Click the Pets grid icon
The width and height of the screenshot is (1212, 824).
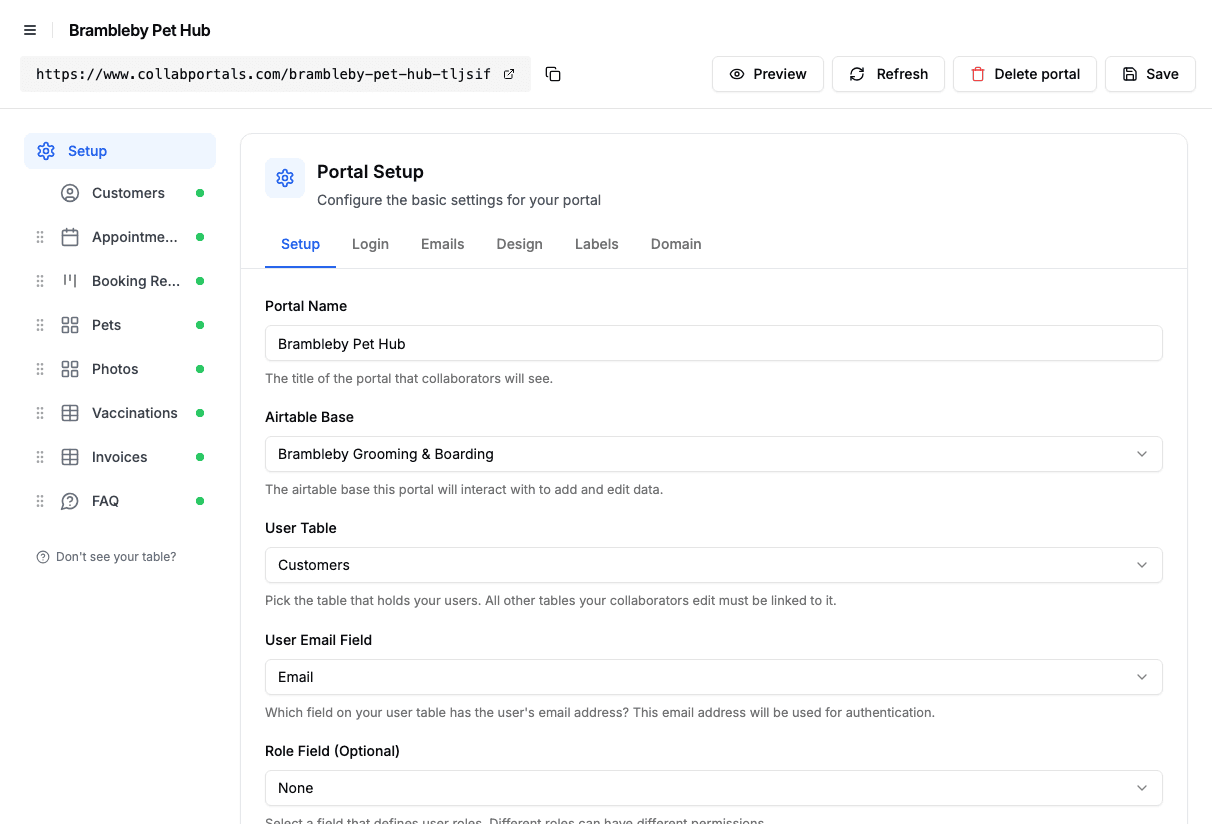click(70, 325)
